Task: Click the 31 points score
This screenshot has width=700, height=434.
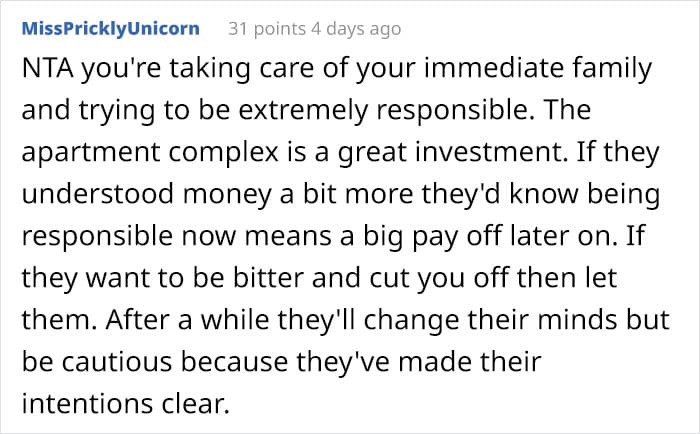Action: [267, 29]
